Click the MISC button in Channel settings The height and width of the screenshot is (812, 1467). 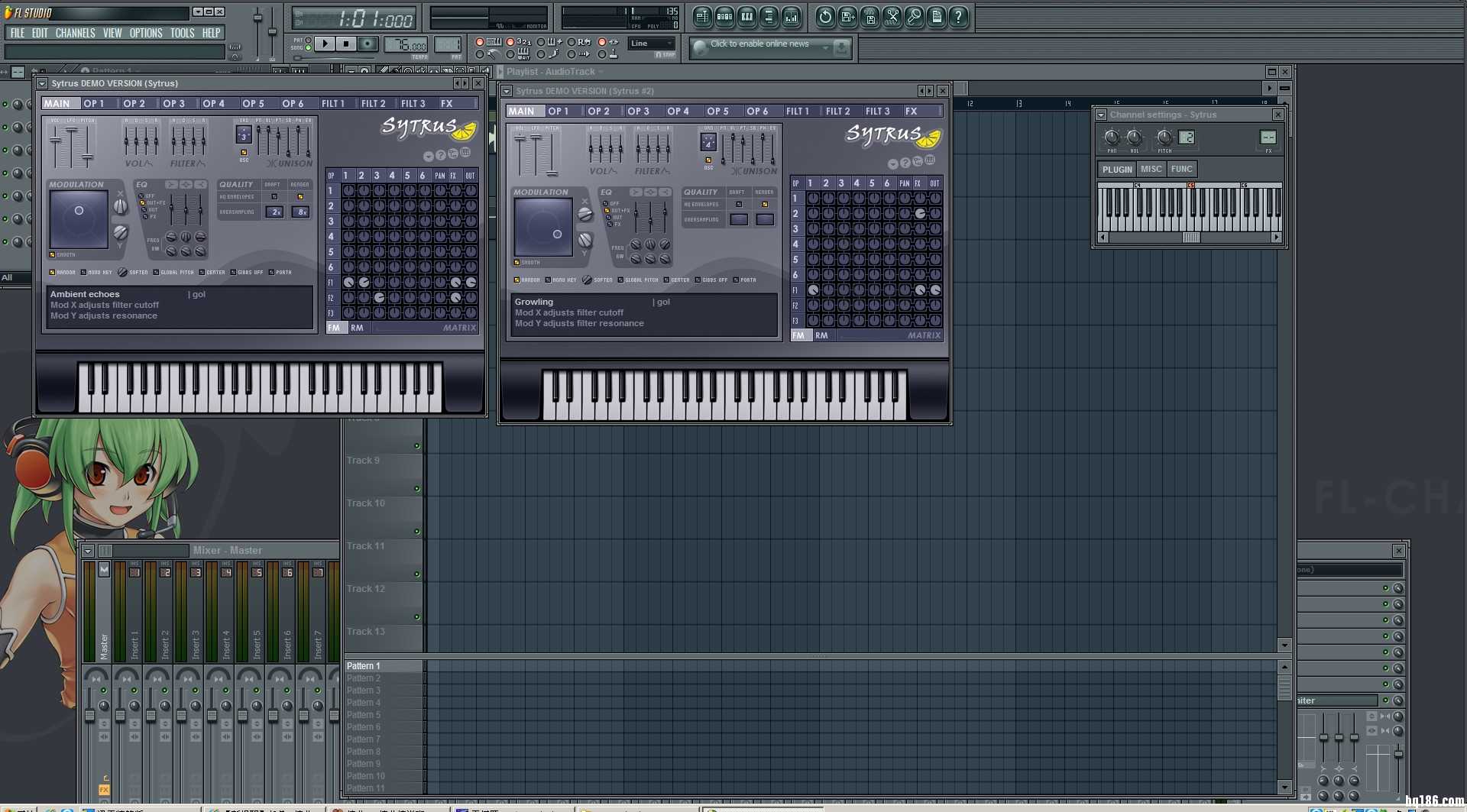coord(1151,170)
